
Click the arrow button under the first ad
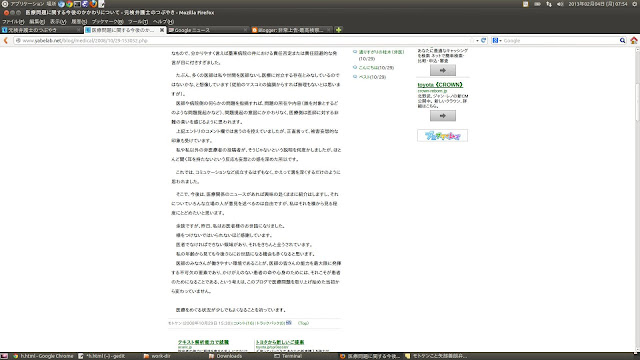pyautogui.click(x=442, y=70)
